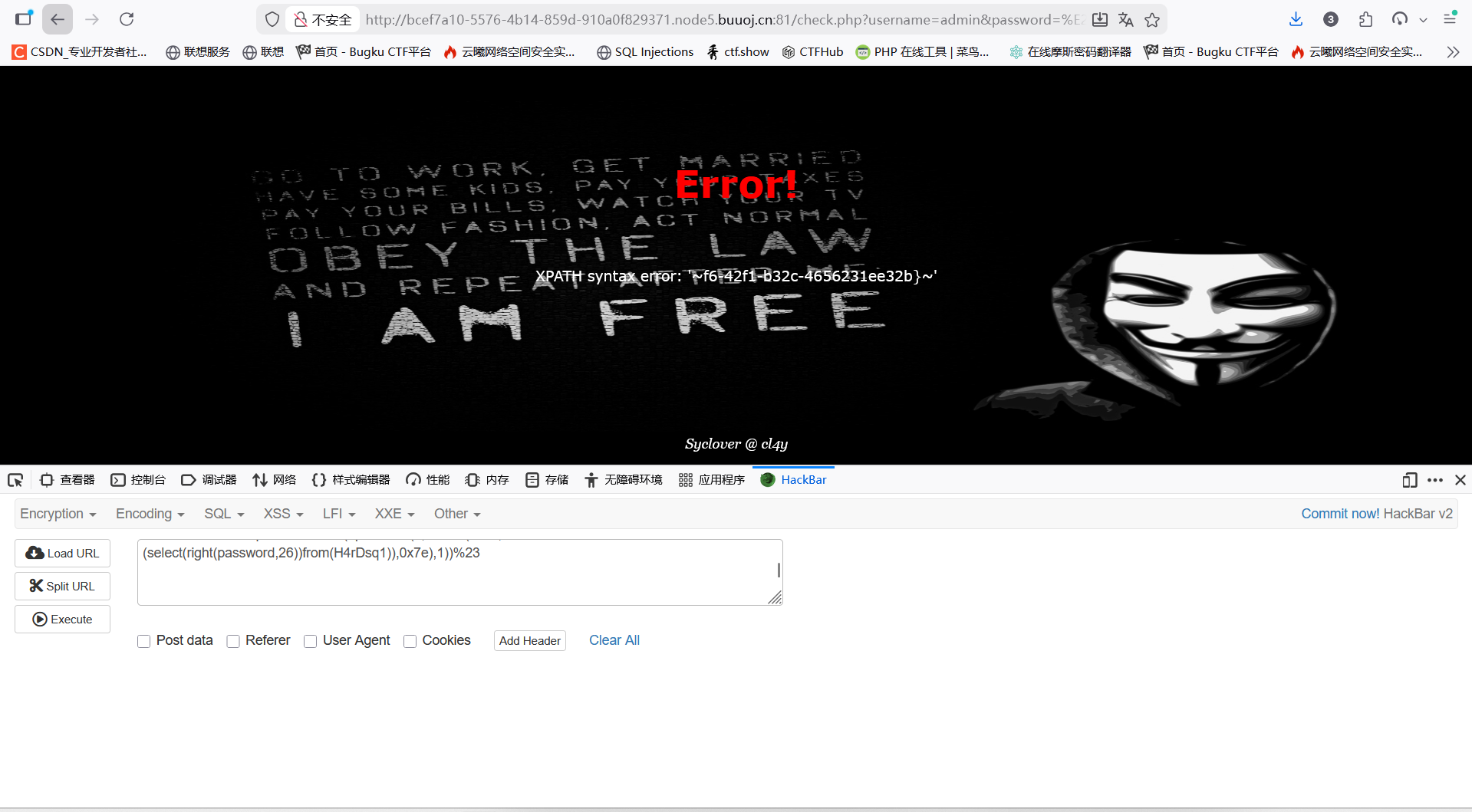Switch to 查看器 inspector tab
This screenshot has width=1472, height=812.
[x=67, y=480]
